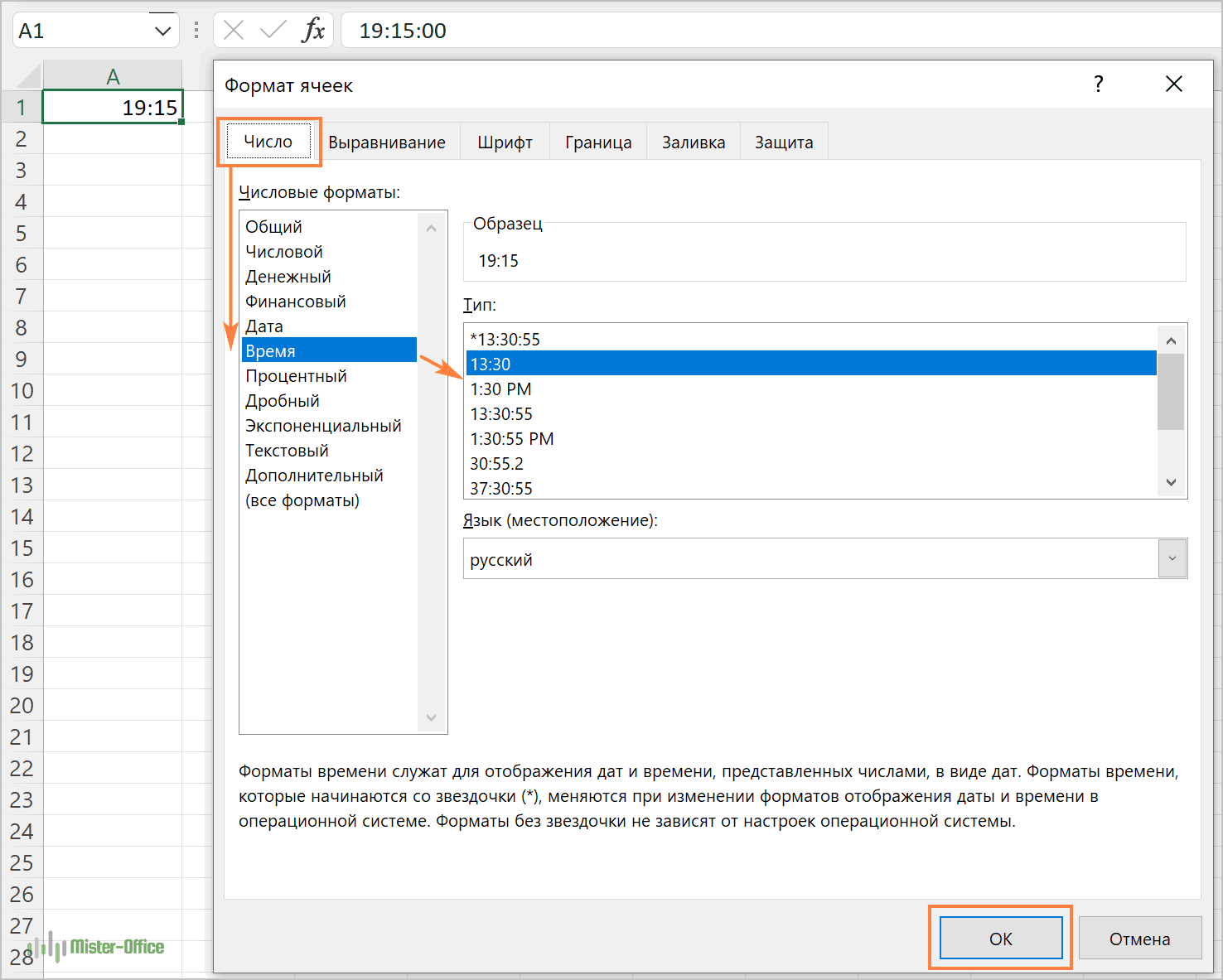
Task: Go to the Граница tab
Action: 598,142
